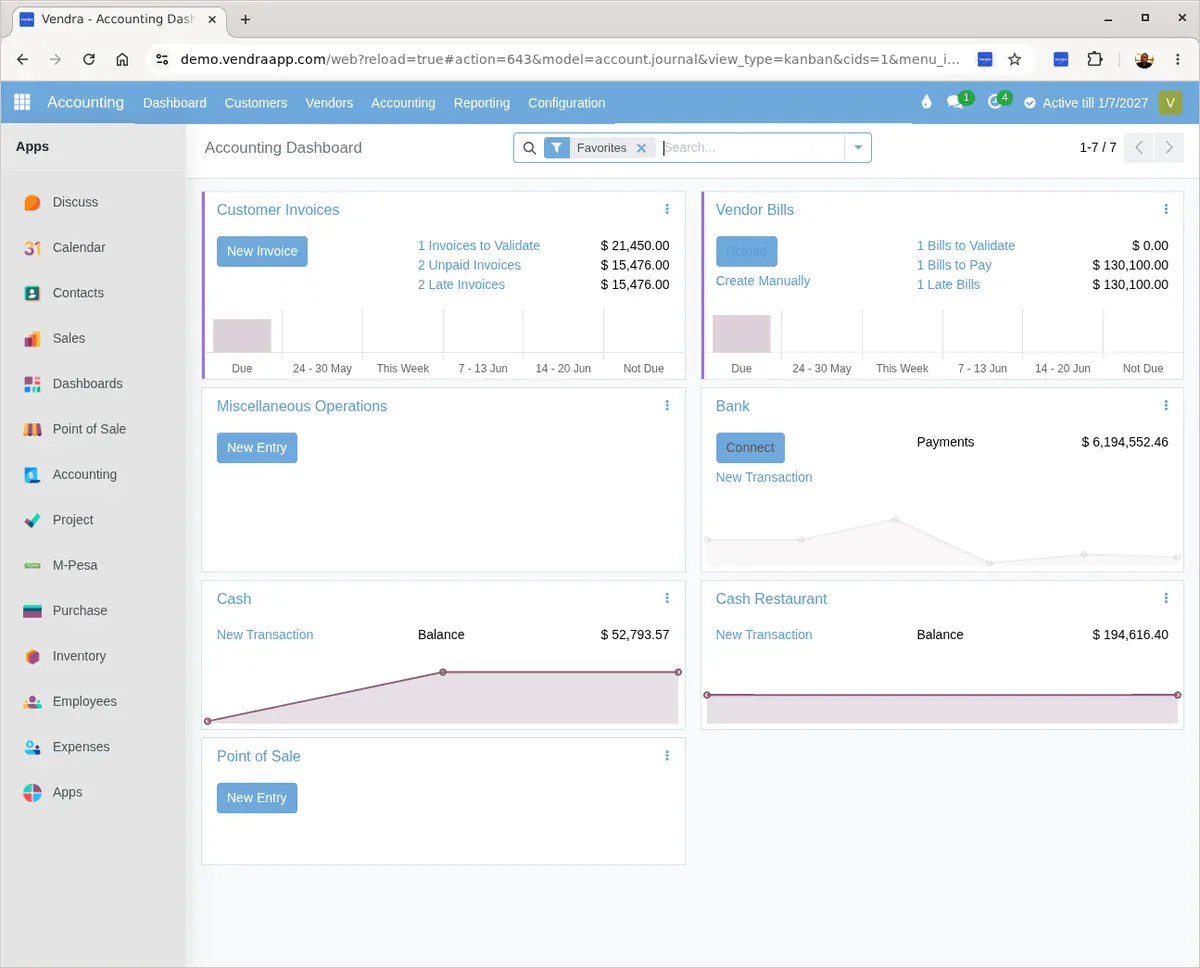The height and width of the screenshot is (968, 1200).
Task: Open 1 Invoices to Validate link
Action: pos(479,245)
